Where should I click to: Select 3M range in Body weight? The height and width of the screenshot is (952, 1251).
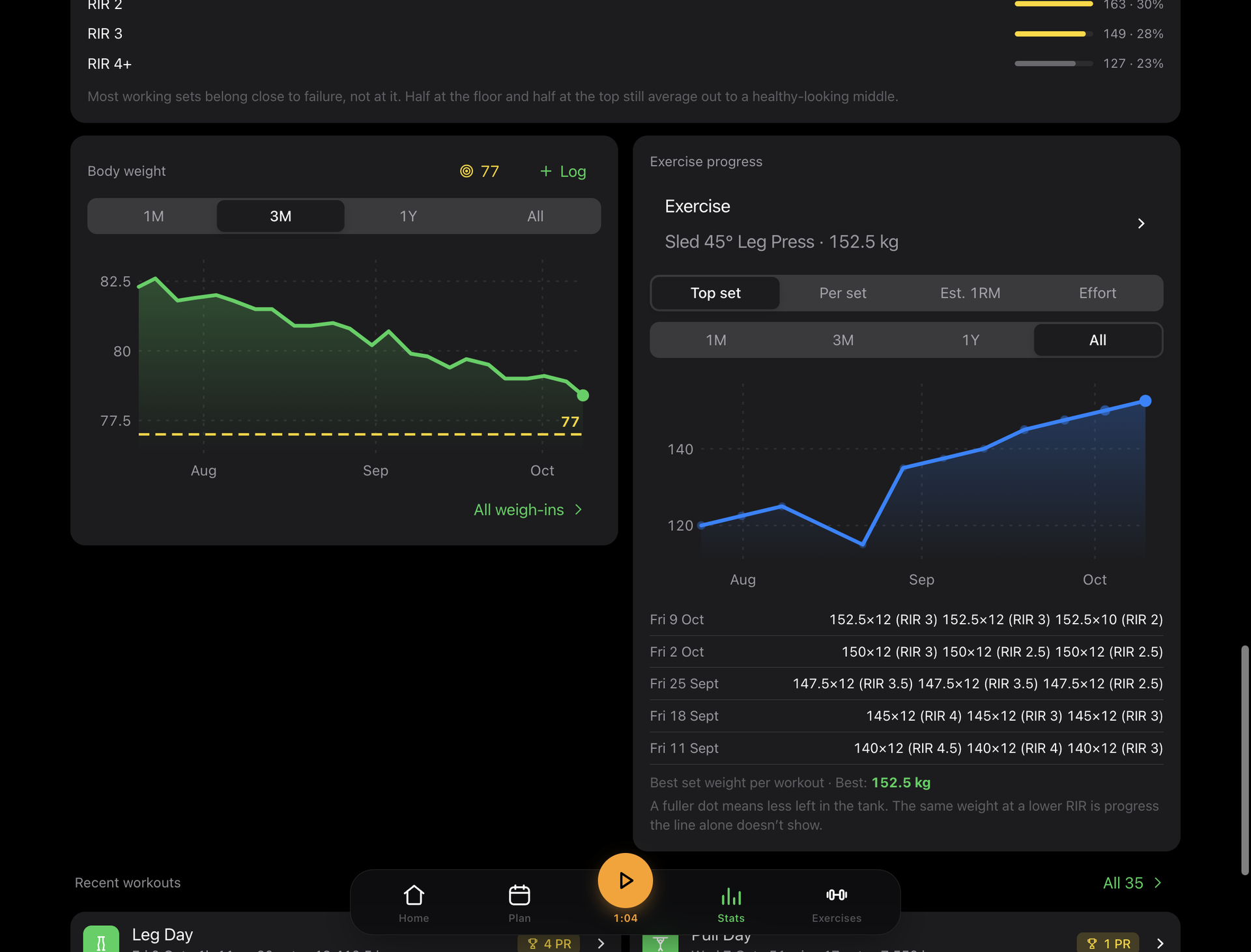pyautogui.click(x=281, y=216)
